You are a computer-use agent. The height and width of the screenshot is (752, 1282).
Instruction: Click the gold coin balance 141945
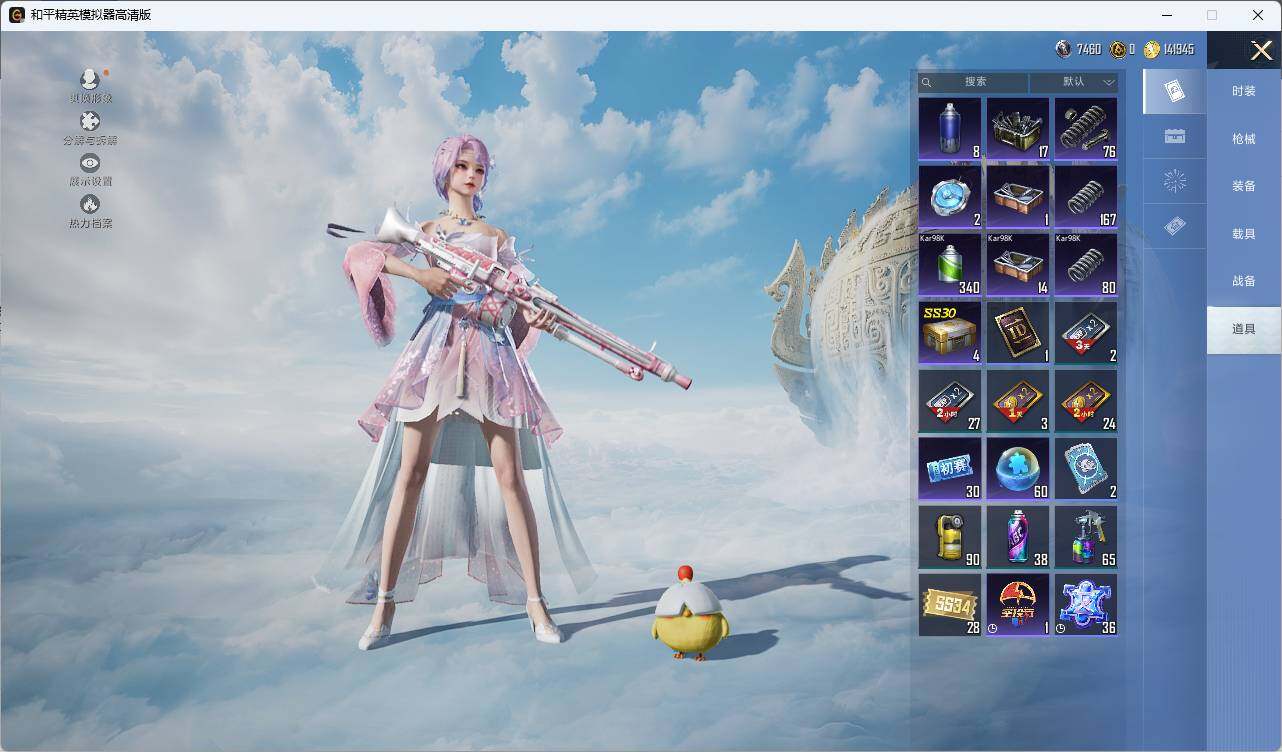(1168, 49)
